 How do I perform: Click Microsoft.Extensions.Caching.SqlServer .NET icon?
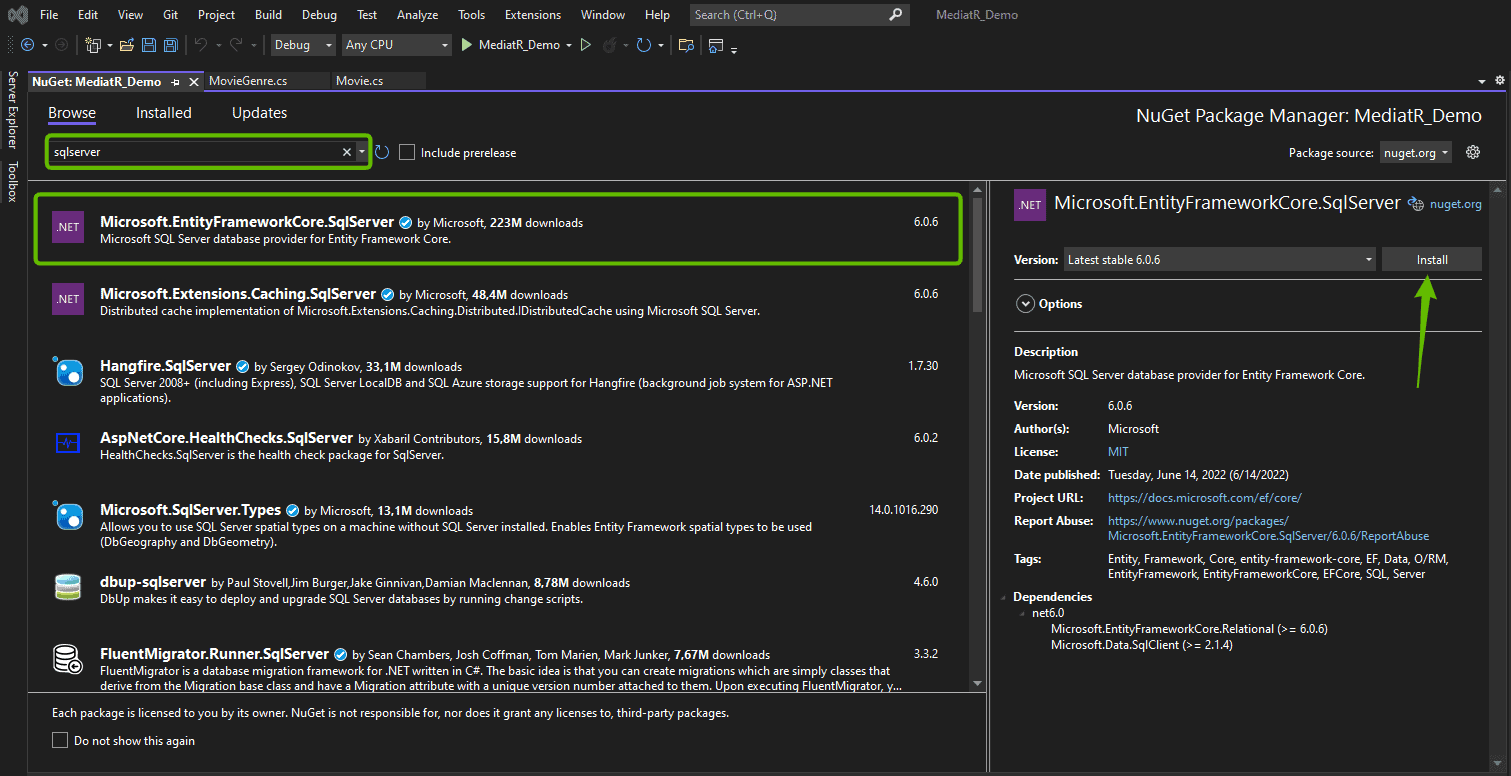[x=68, y=299]
